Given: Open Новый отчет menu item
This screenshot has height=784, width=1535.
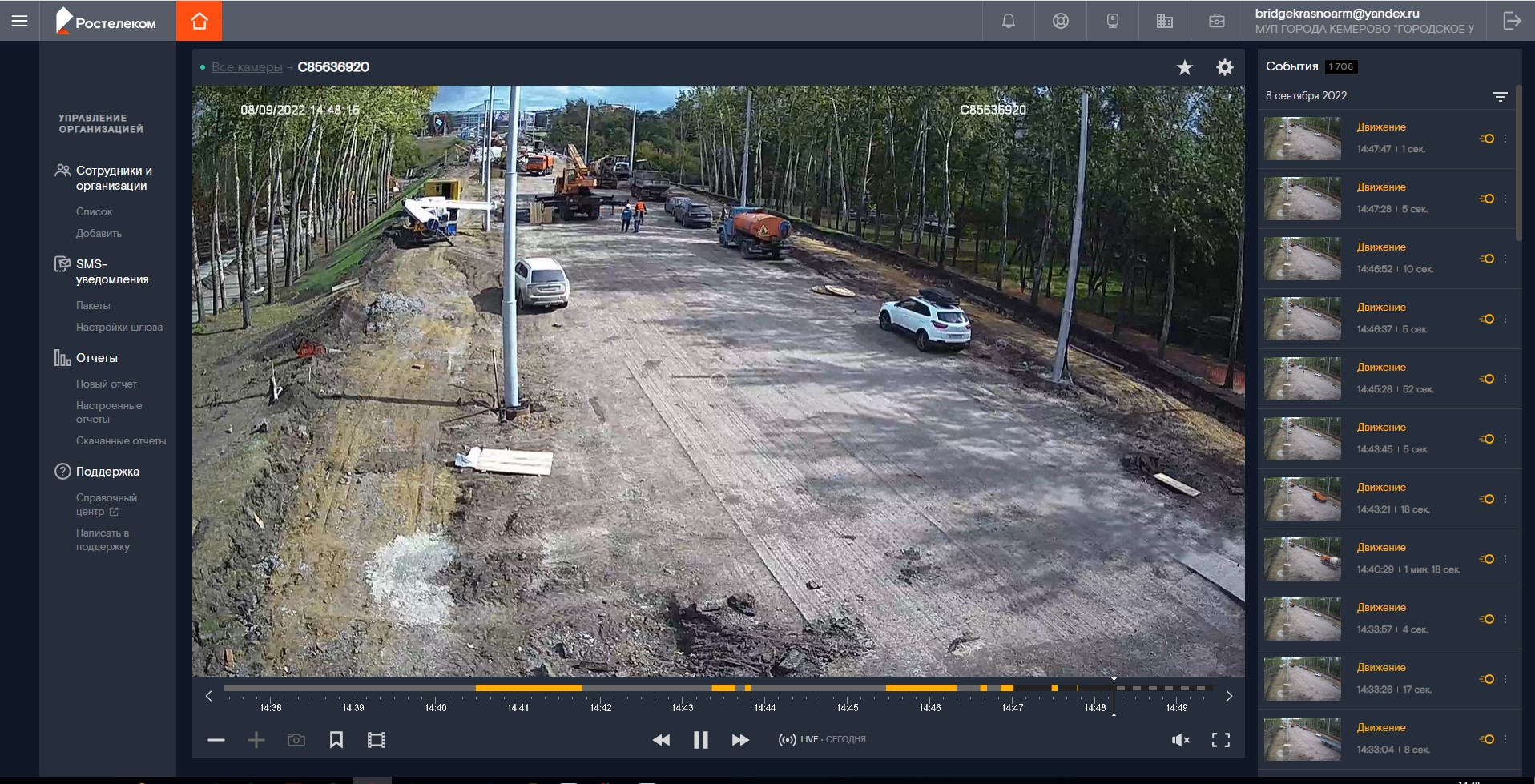Looking at the screenshot, I should (107, 384).
